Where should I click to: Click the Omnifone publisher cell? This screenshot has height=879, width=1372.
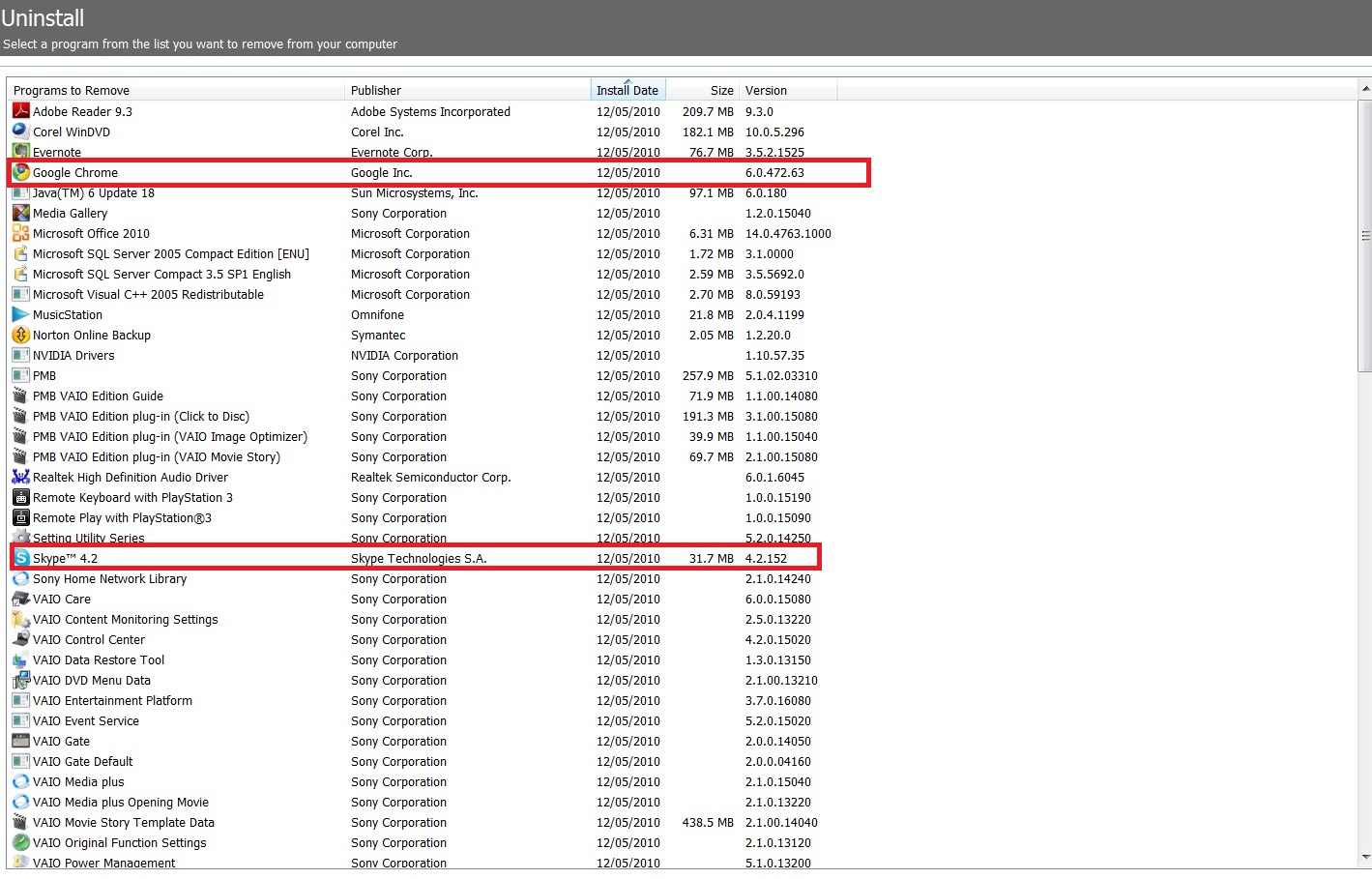[377, 314]
